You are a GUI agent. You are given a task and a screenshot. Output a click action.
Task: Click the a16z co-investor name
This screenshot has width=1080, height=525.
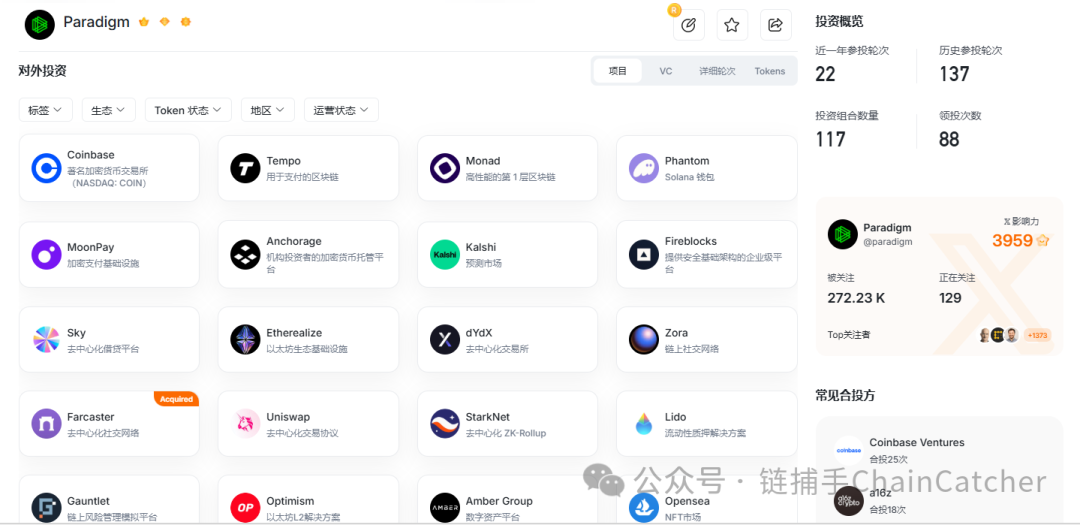point(880,494)
